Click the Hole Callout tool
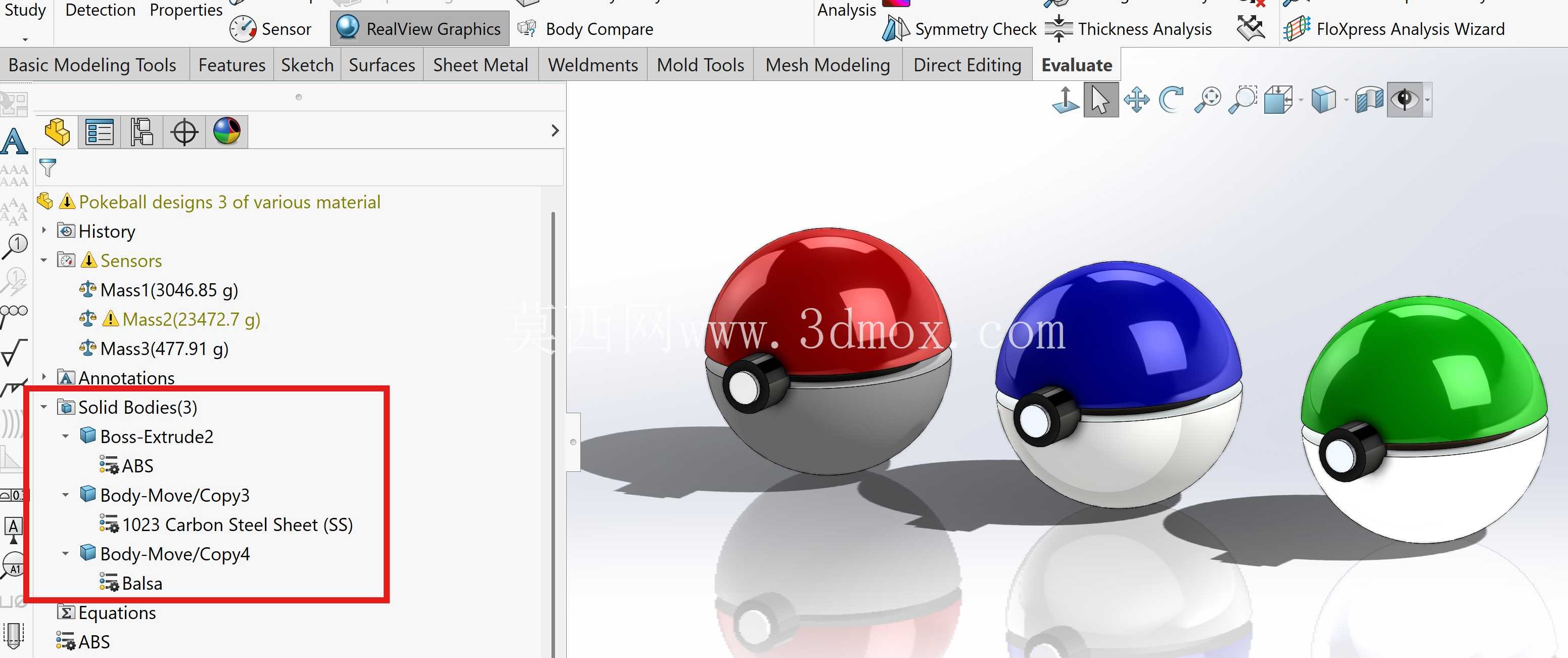This screenshot has height=658, width=1568. coord(13,602)
